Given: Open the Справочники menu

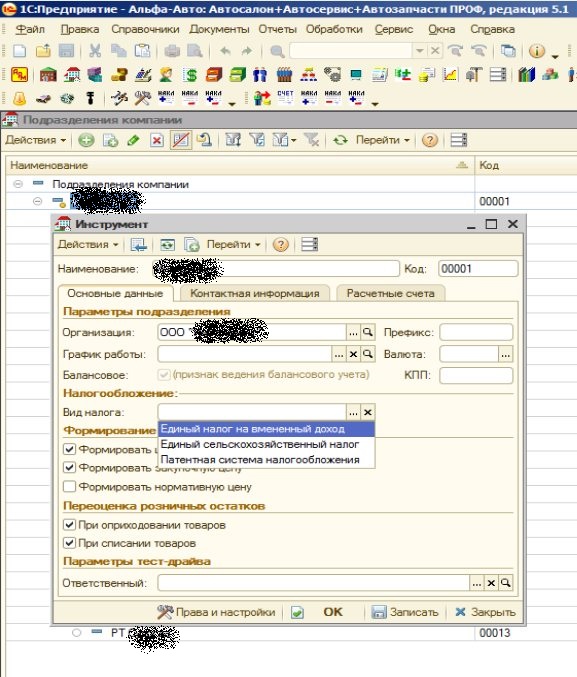Looking at the screenshot, I should 146,29.
